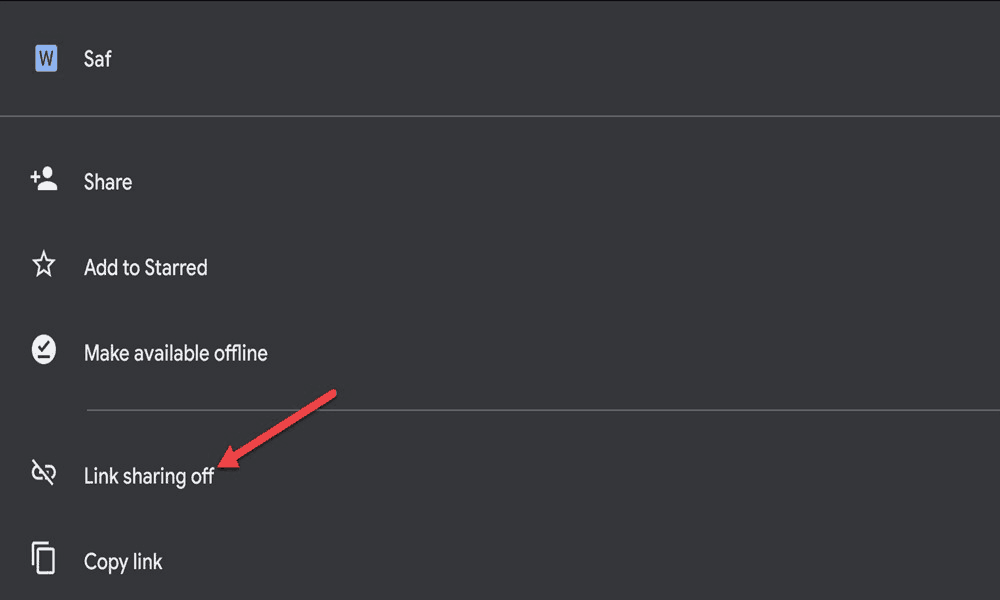
Task: Copy the Saf document's link to clipboard
Action: [500, 561]
